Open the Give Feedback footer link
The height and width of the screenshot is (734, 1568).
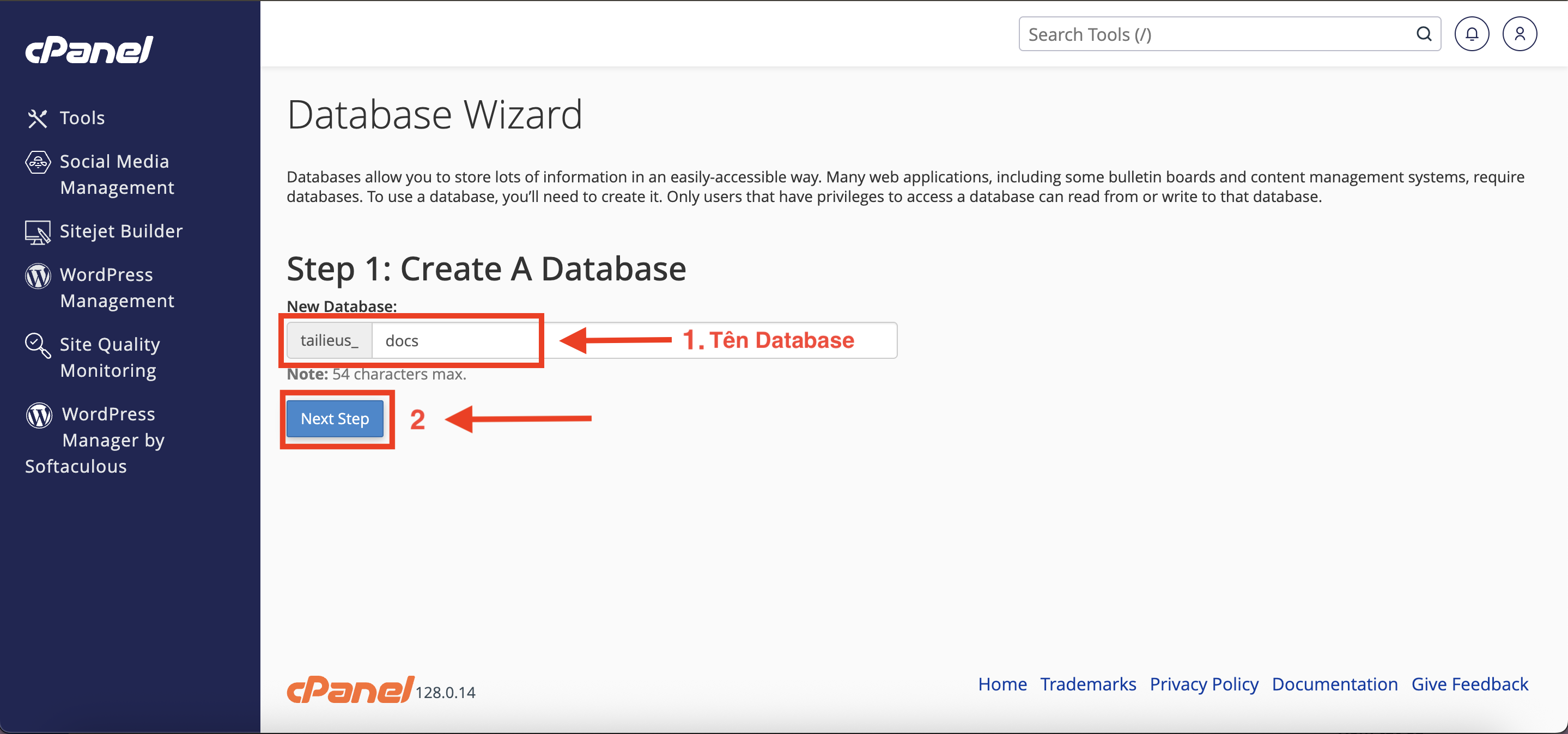click(1469, 684)
